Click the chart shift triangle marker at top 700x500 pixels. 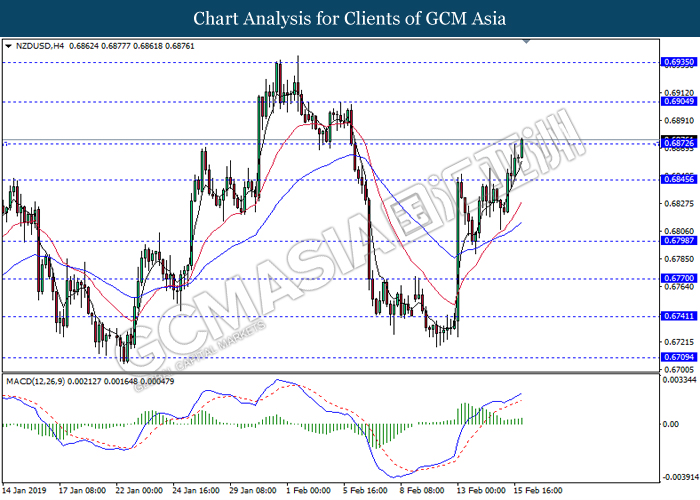[526, 41]
